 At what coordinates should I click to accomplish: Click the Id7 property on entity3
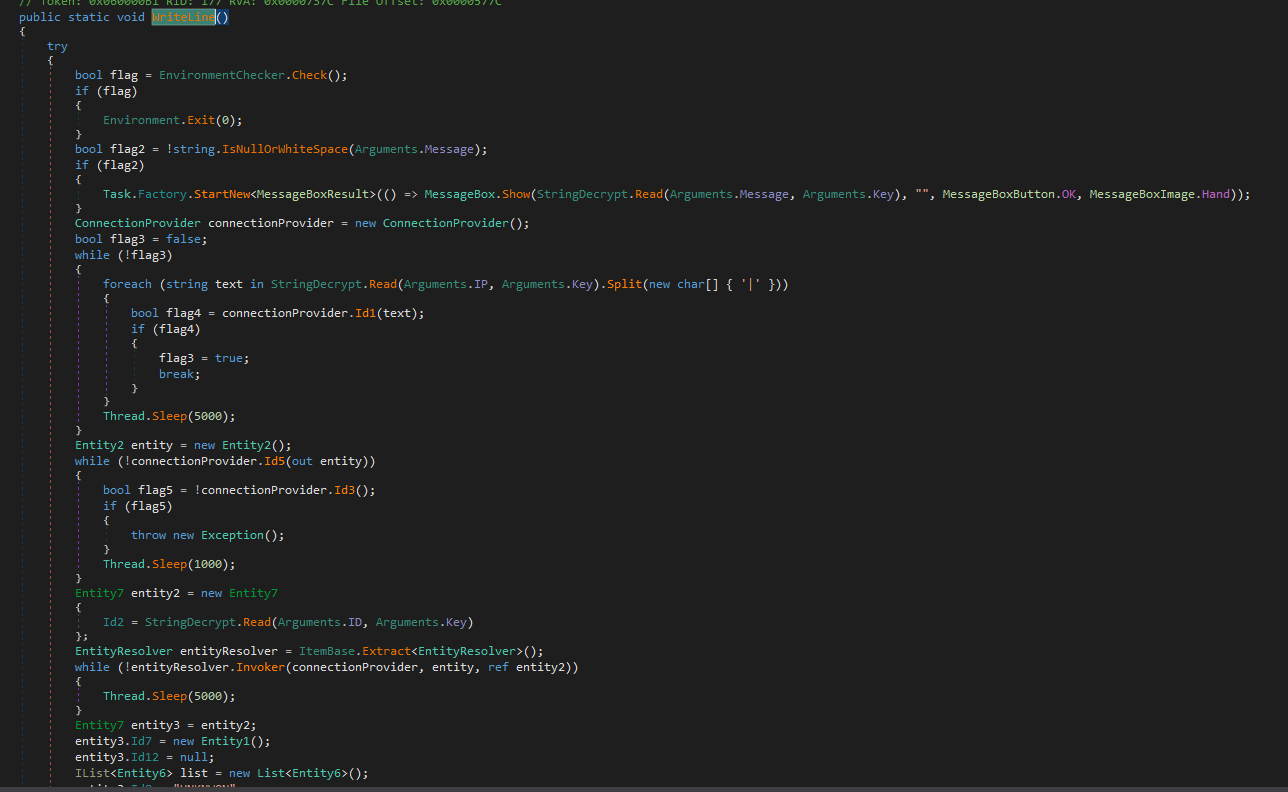click(142, 741)
